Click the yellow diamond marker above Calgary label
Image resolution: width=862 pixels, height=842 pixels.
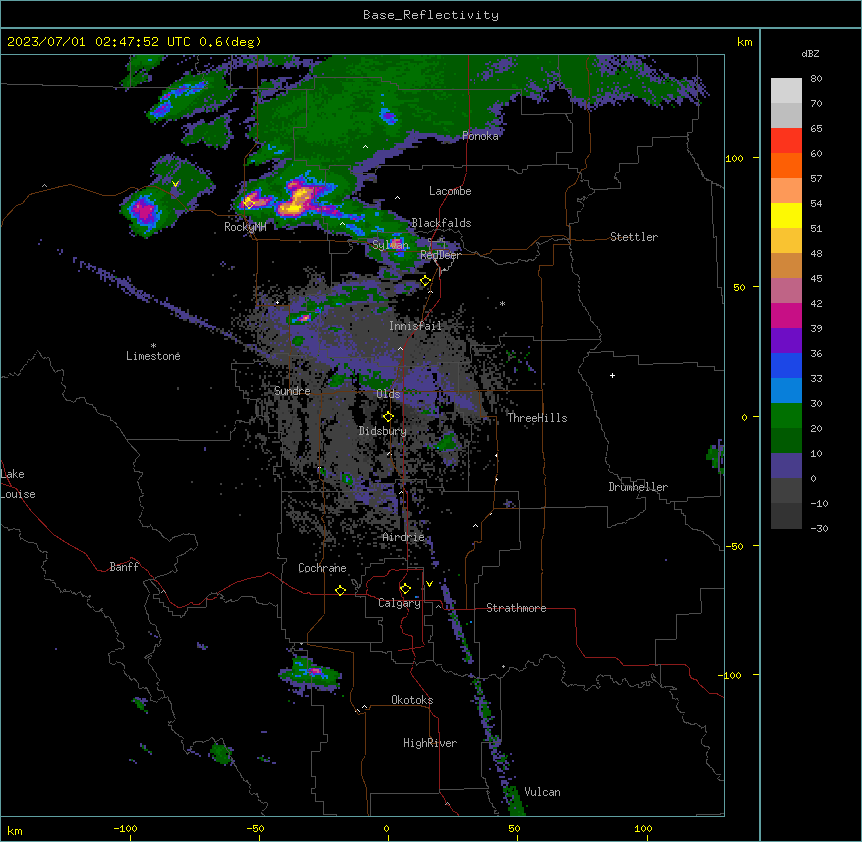(405, 589)
